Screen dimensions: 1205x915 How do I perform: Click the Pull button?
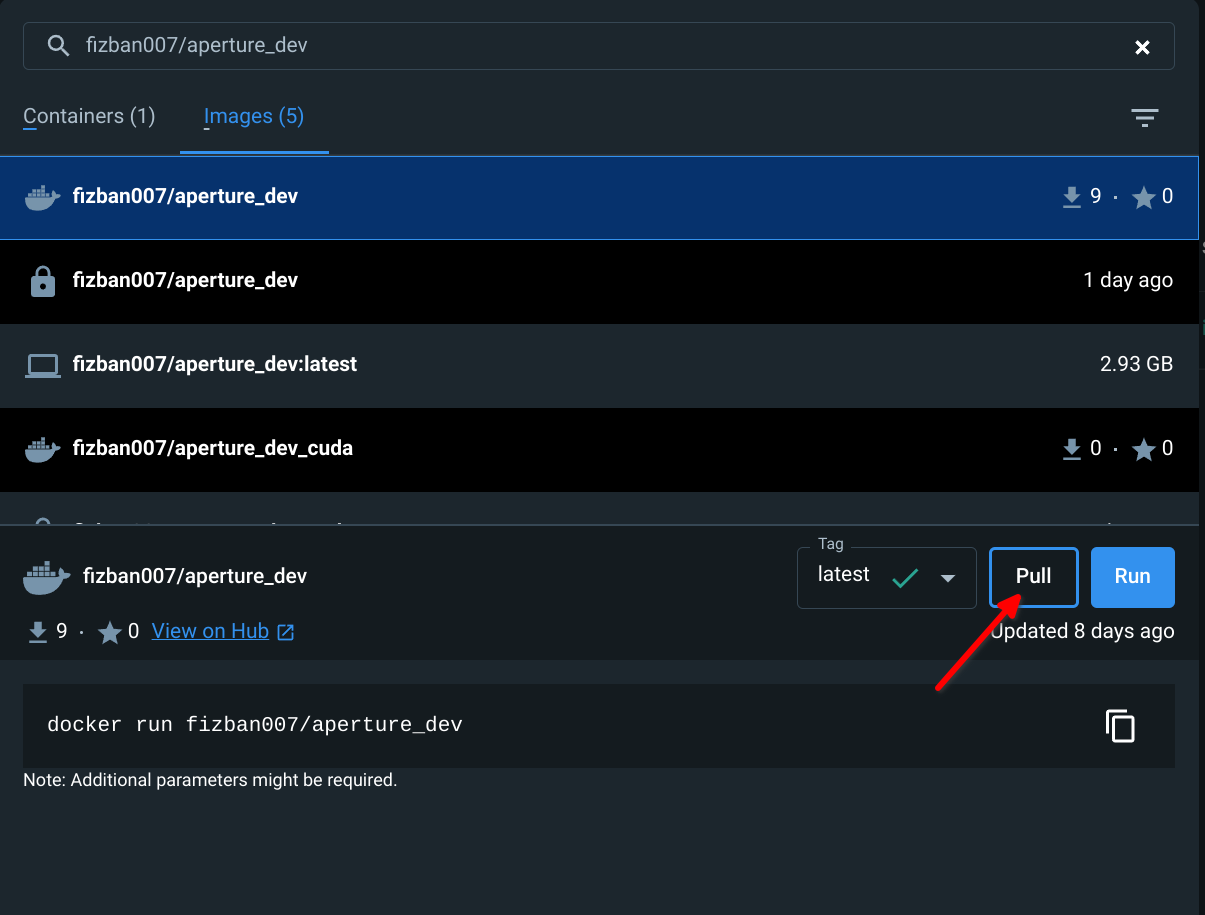[1034, 577]
